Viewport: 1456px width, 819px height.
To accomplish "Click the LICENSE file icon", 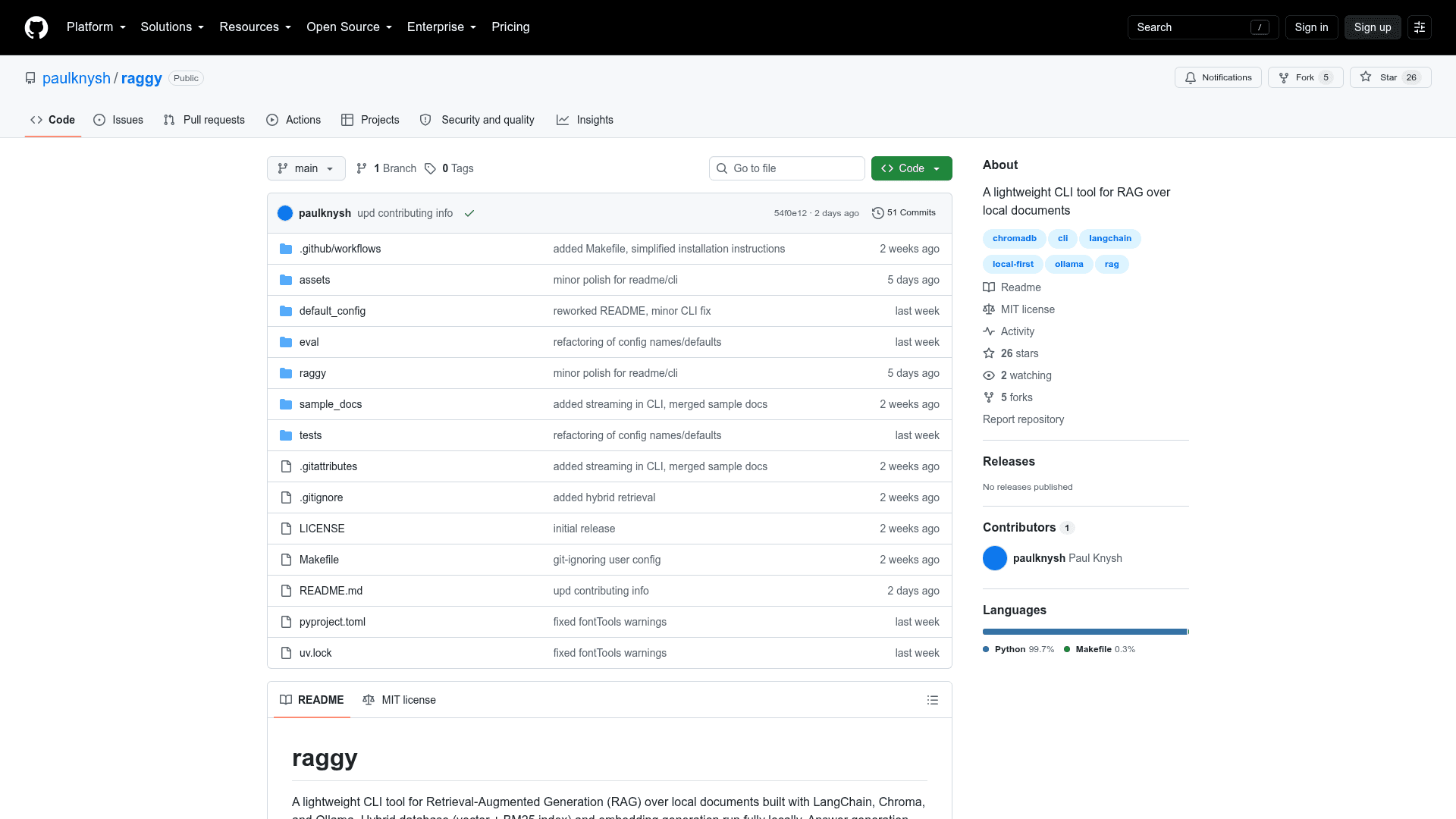I will [x=286, y=529].
